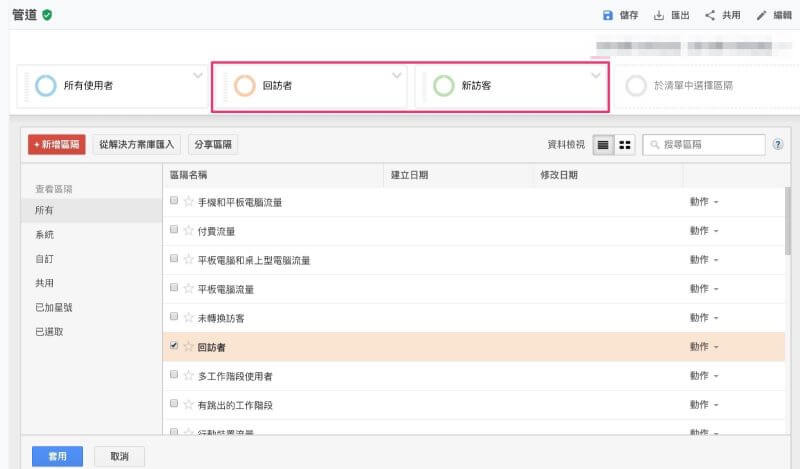Uncheck the 回訪者 checkbox
Image resolution: width=800 pixels, height=469 pixels.
click(x=174, y=345)
